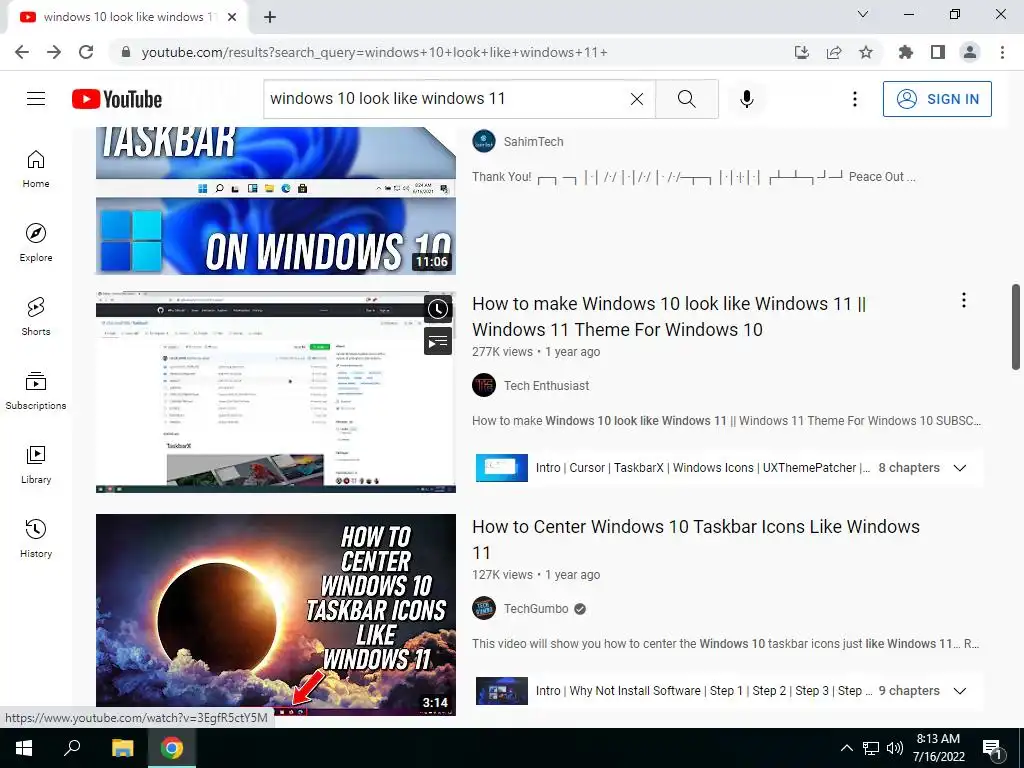The image size is (1024, 768).
Task: Reload the page
Action: pyautogui.click(x=86, y=52)
